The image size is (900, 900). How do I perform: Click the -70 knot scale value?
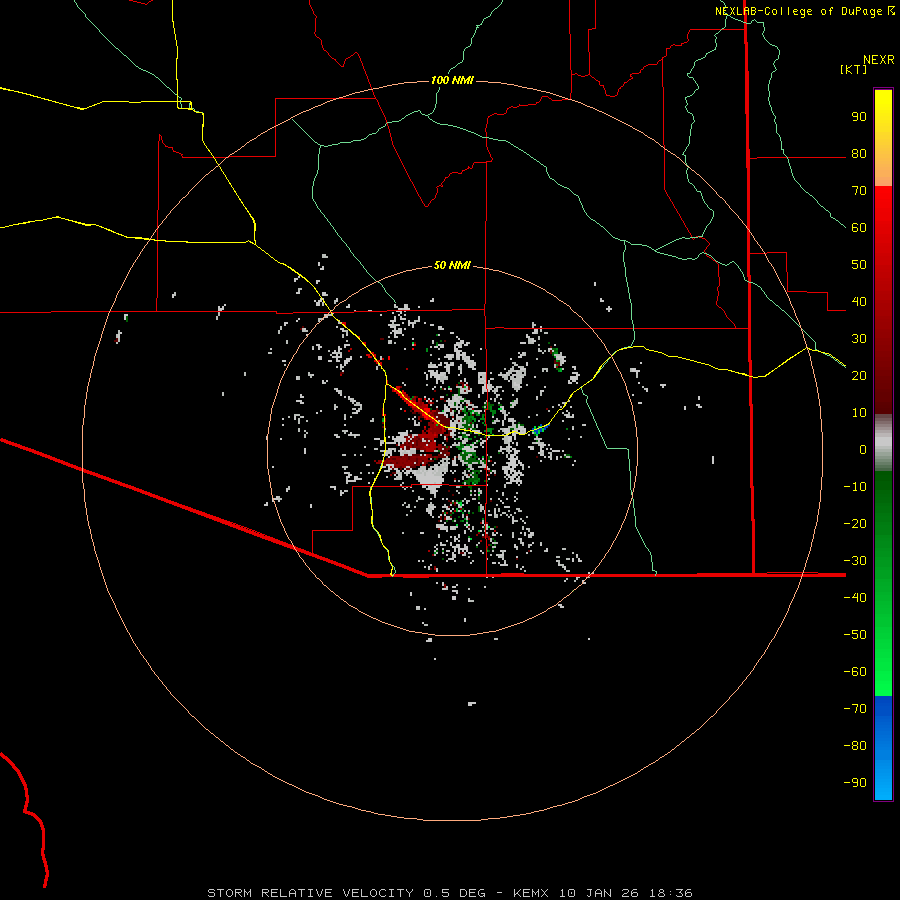pyautogui.click(x=855, y=708)
